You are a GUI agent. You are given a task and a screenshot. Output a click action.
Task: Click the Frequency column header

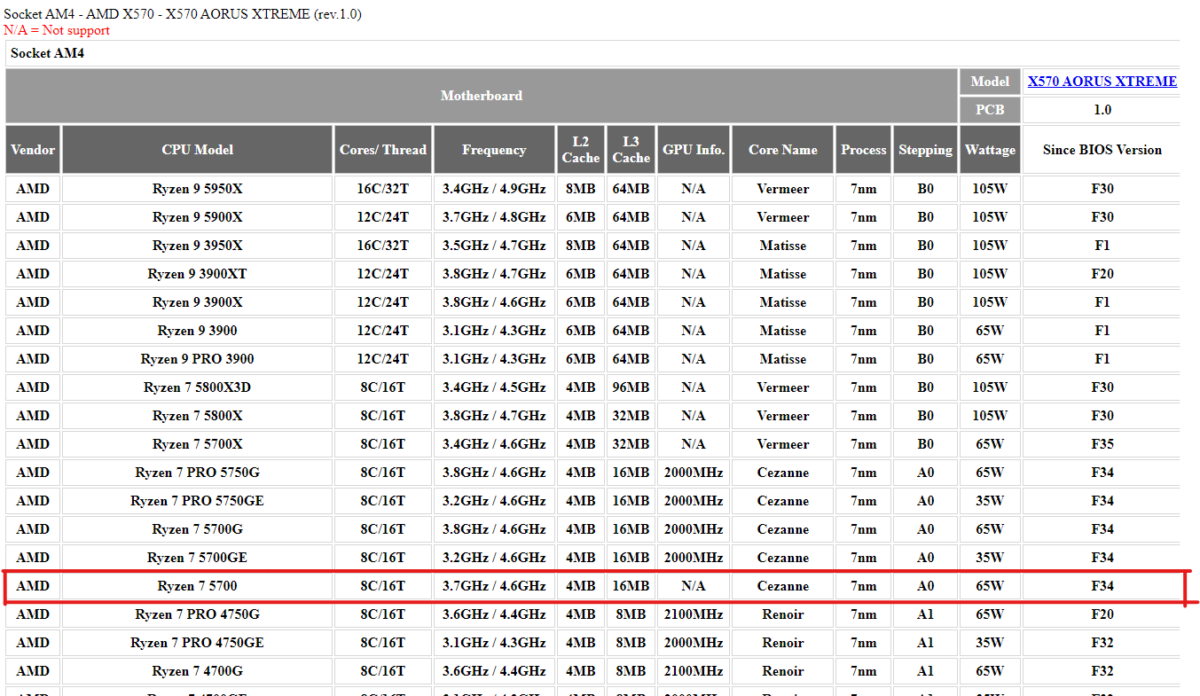pos(494,150)
